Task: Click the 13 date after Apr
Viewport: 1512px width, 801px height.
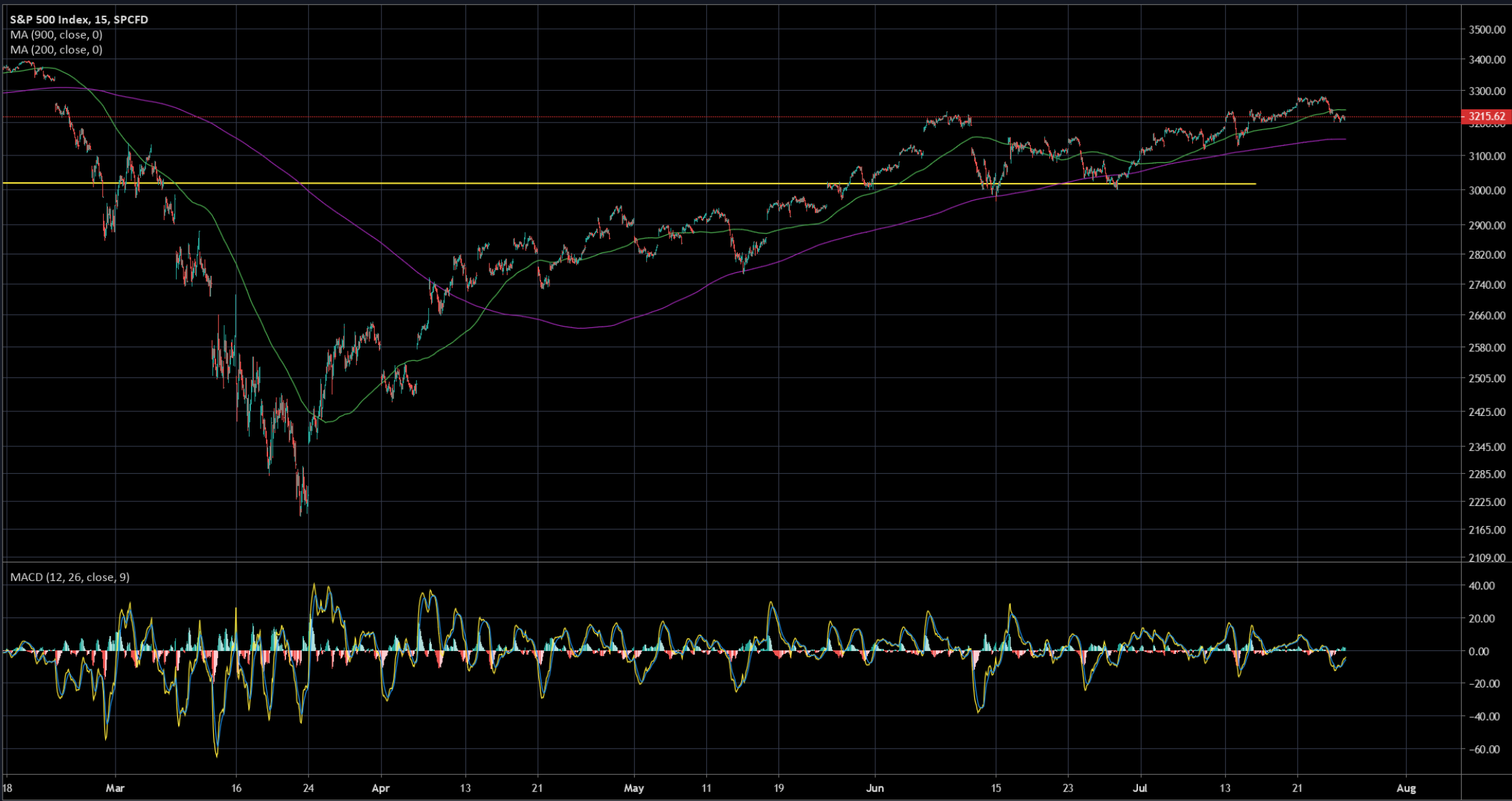Action: click(465, 788)
